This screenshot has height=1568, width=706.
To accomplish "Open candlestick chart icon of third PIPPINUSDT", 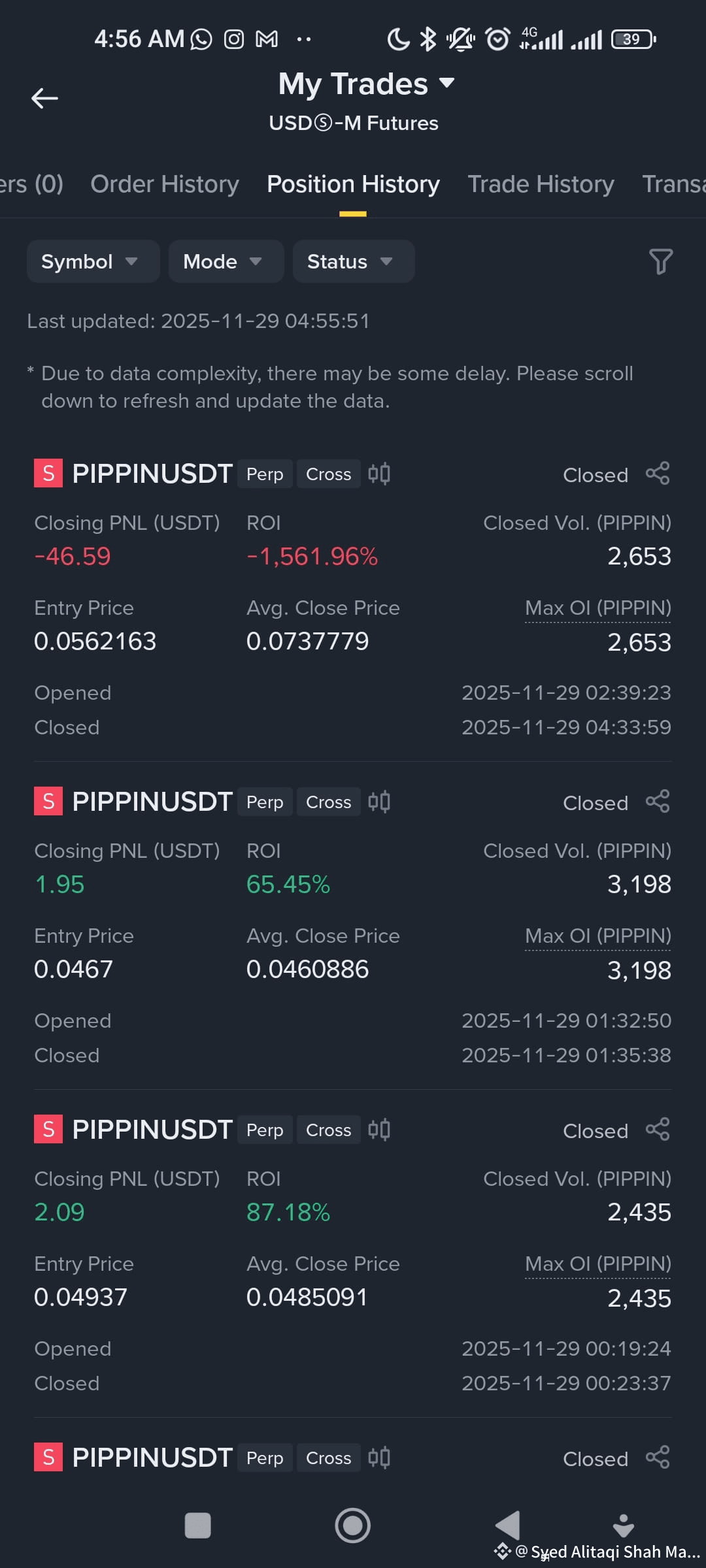I will 379,1130.
